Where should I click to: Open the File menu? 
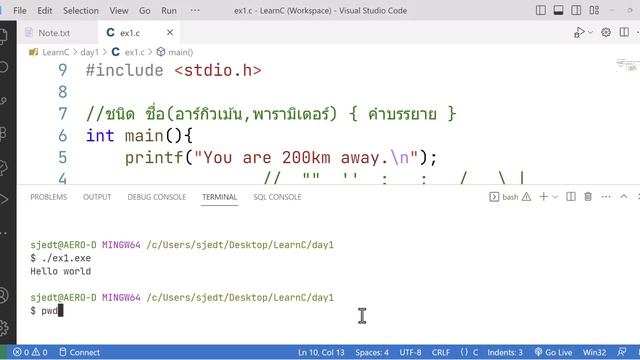point(20,11)
